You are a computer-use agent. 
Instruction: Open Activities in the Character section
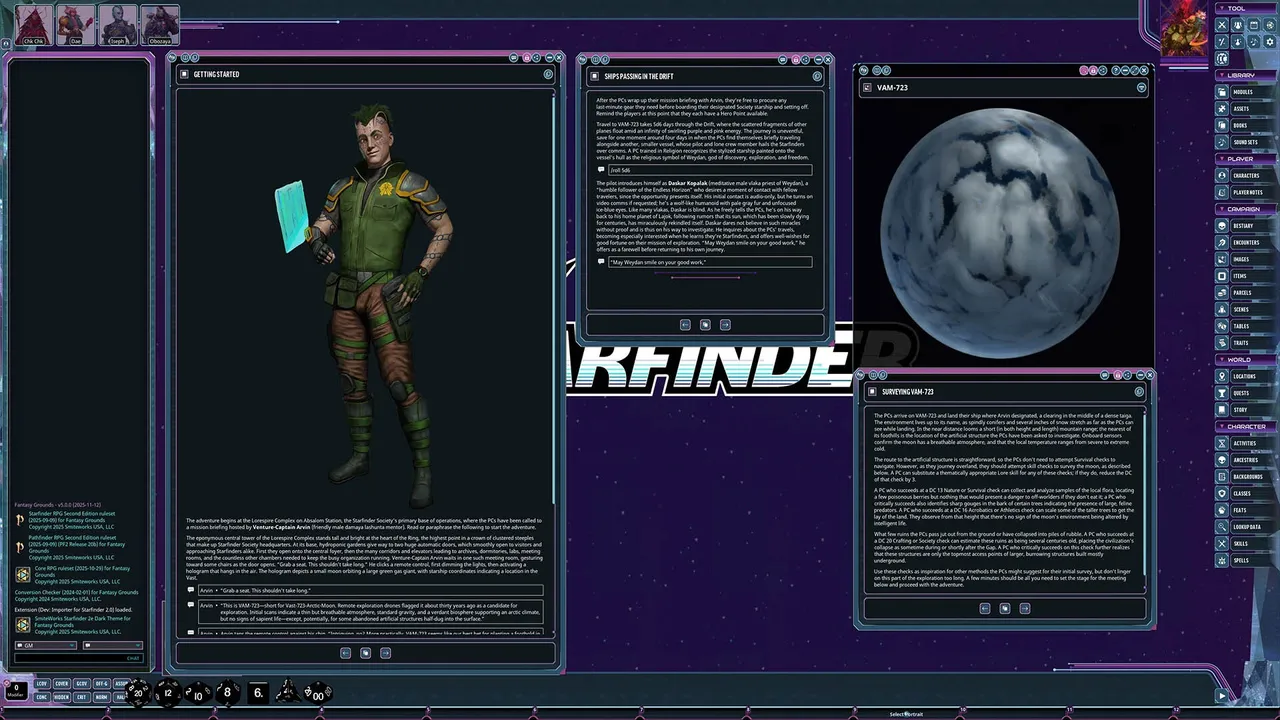pyautogui.click(x=1246, y=443)
